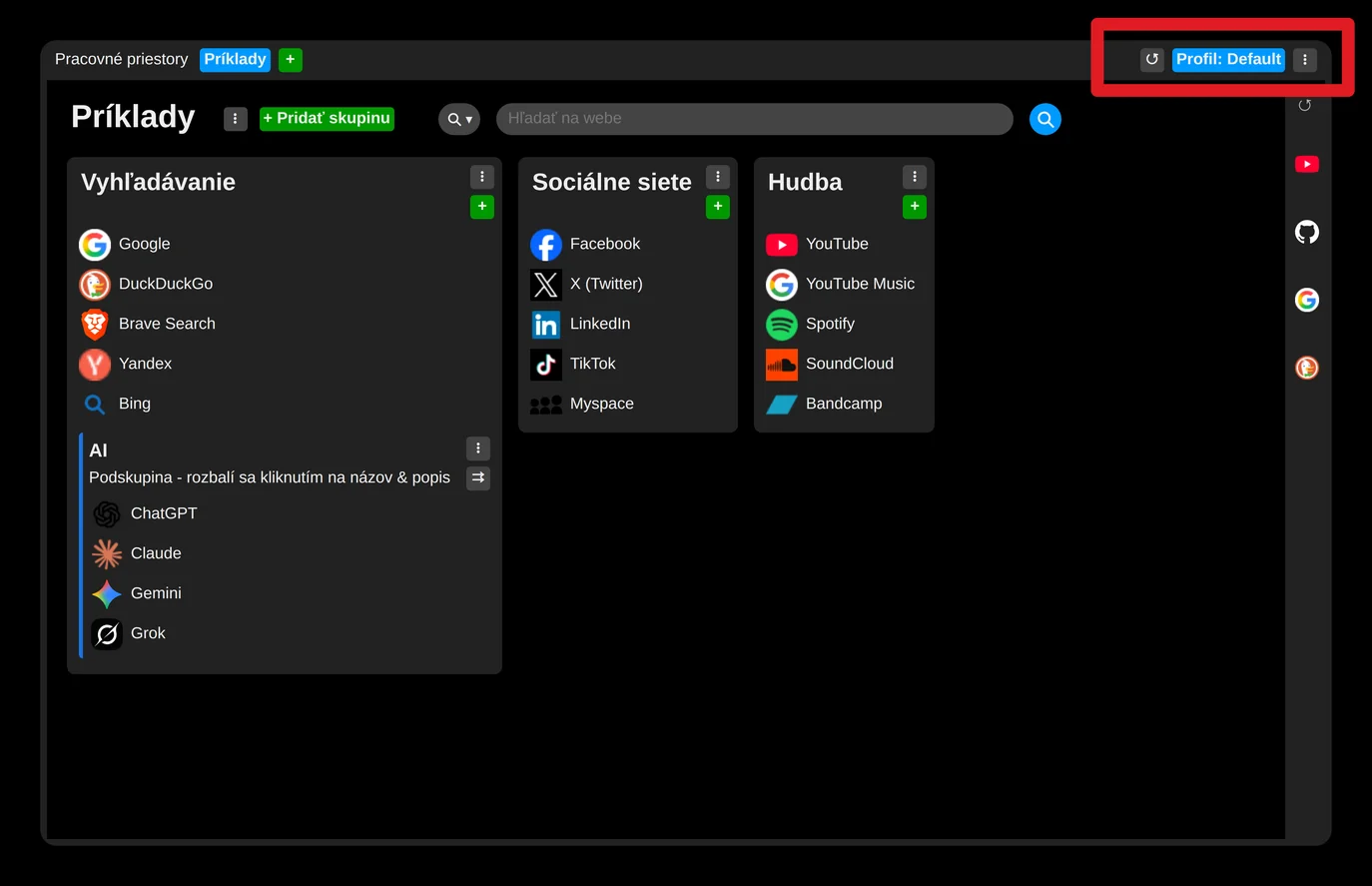Collapse the AI subgroup by its title
Viewport: 1372px width, 886px height.
pyautogui.click(x=98, y=450)
